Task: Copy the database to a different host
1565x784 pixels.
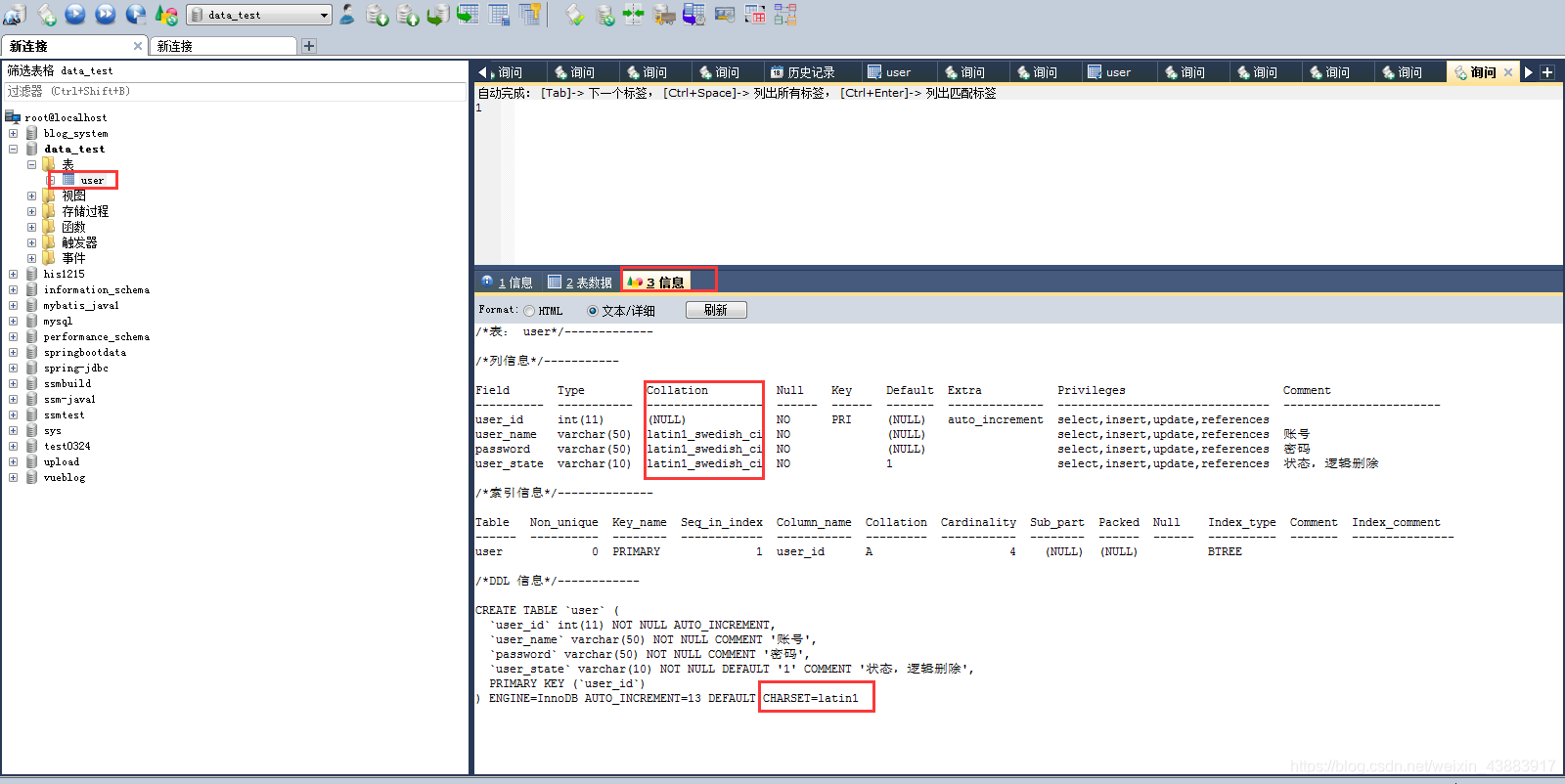Action: [x=438, y=15]
